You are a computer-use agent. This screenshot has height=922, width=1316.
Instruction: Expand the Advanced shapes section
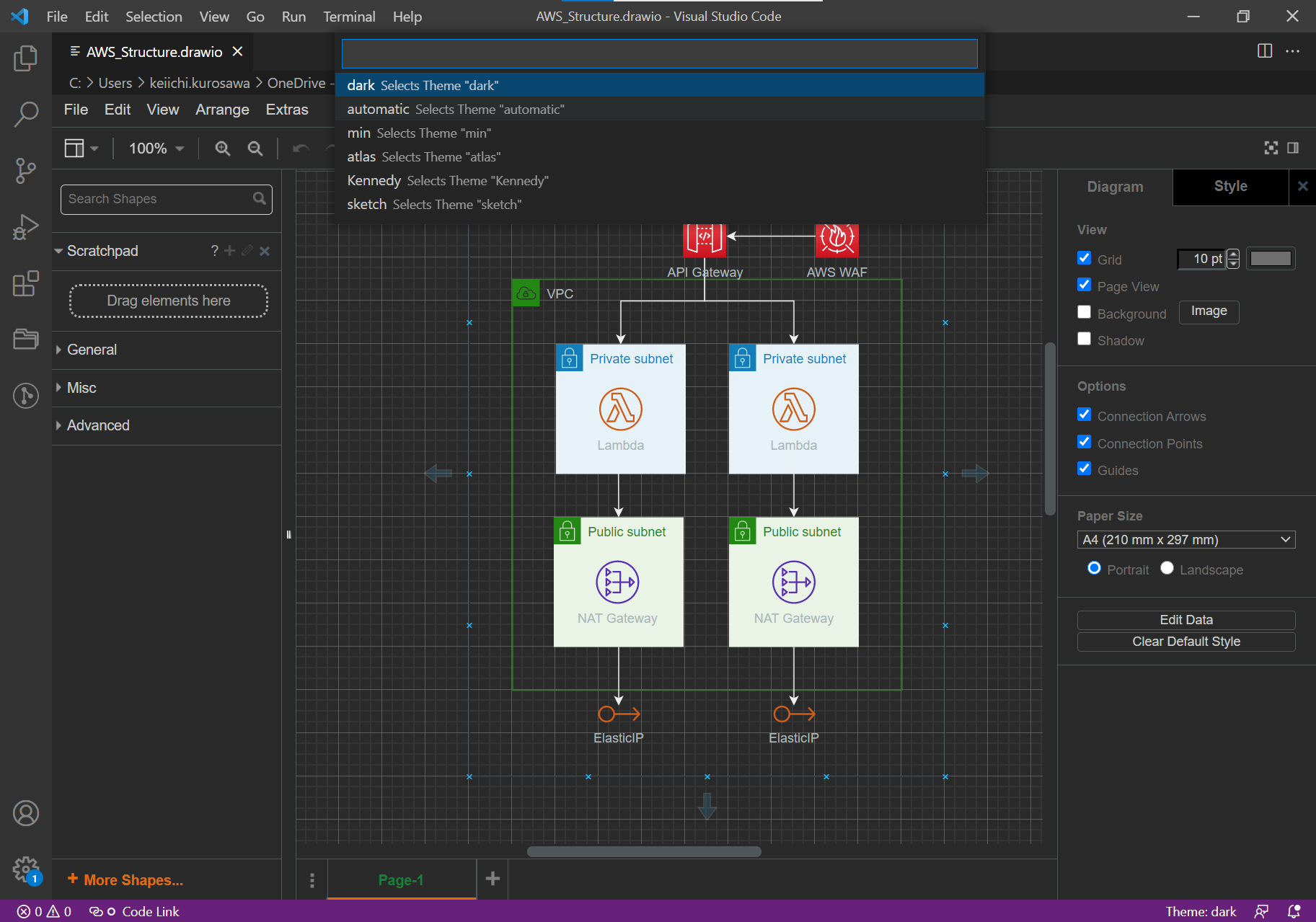[x=97, y=425]
